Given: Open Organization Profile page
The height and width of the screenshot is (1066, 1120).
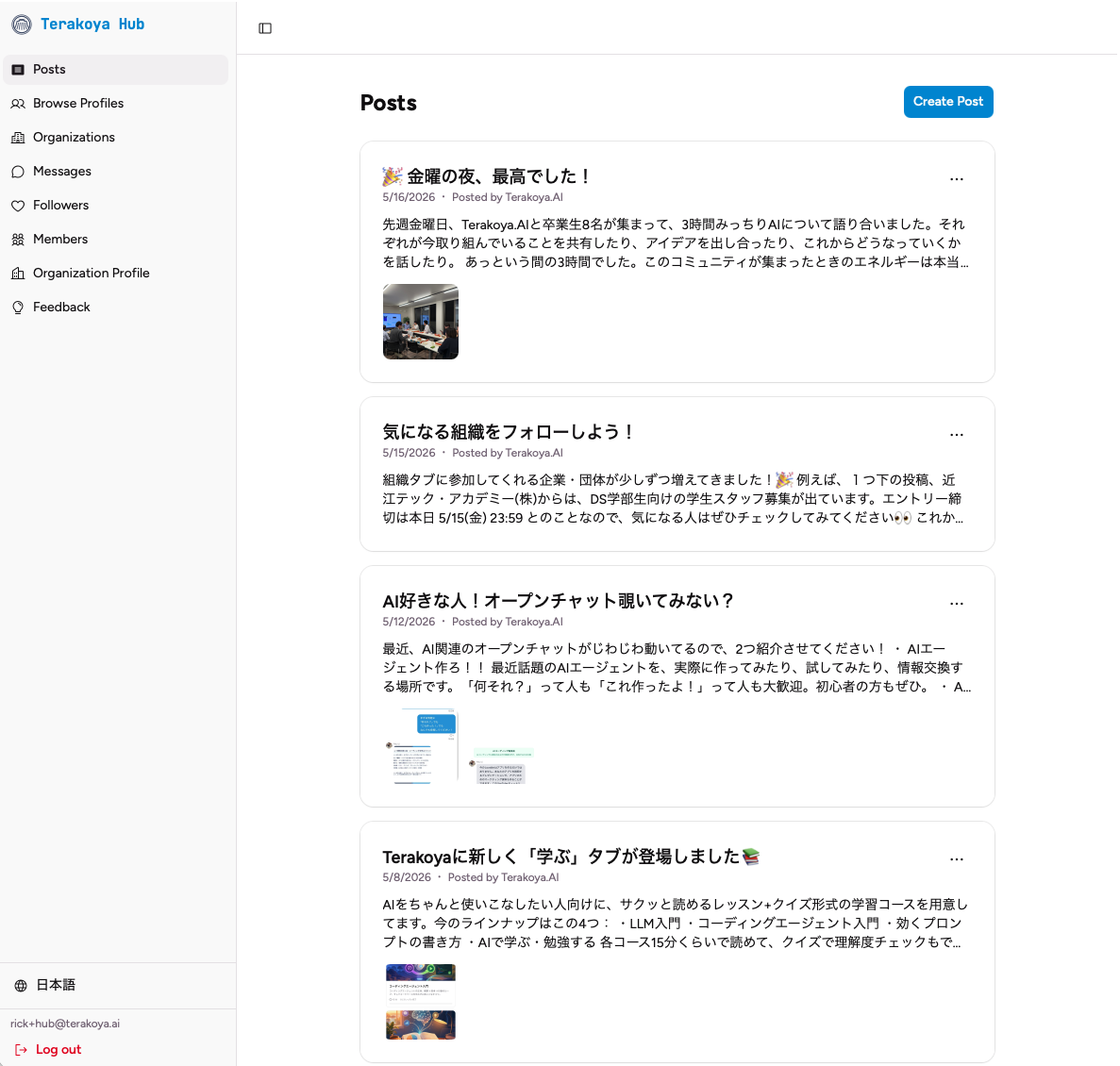Looking at the screenshot, I should coord(116,274).
